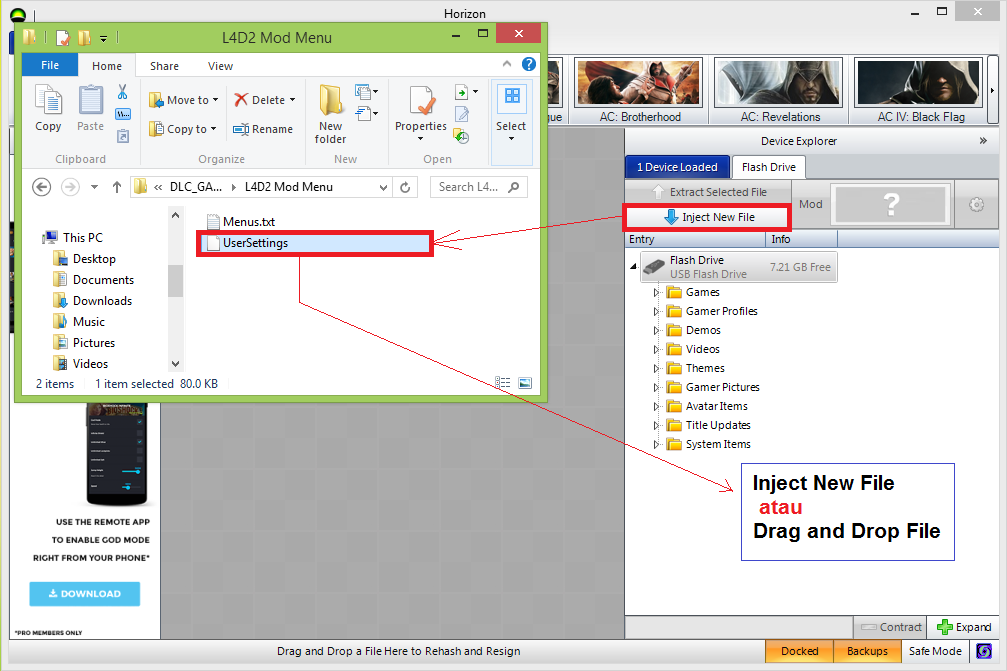
Task: Select the 1 Device Loaded tab
Action: 678,167
